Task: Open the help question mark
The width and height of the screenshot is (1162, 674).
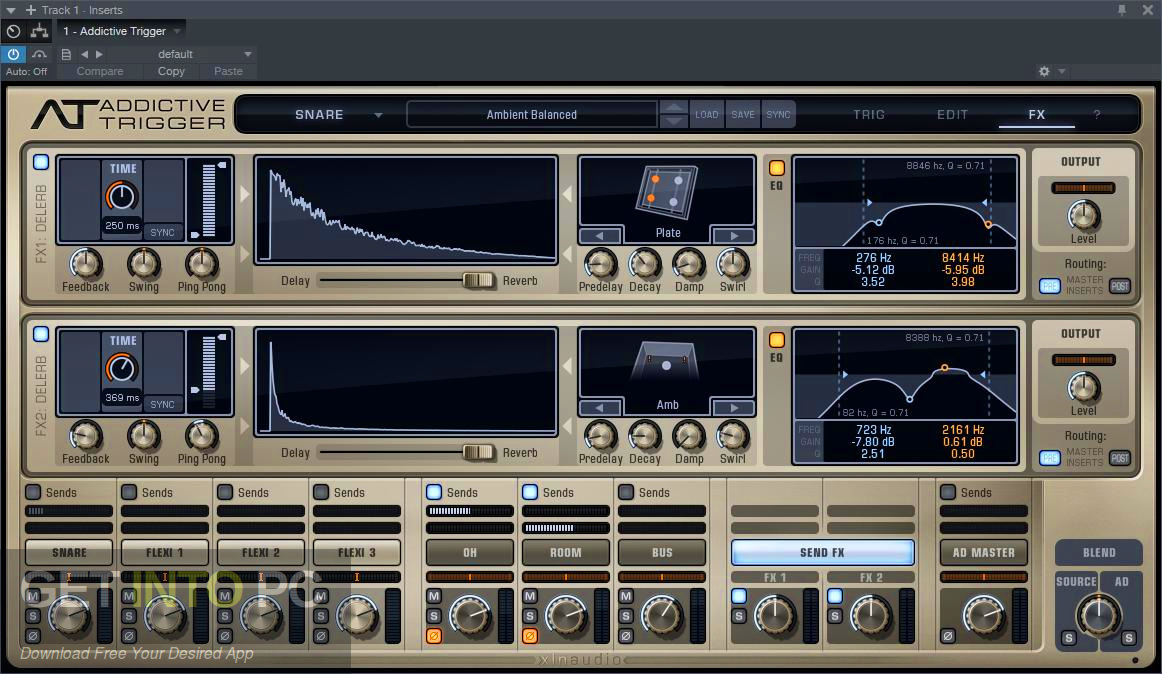Action: pos(1097,115)
